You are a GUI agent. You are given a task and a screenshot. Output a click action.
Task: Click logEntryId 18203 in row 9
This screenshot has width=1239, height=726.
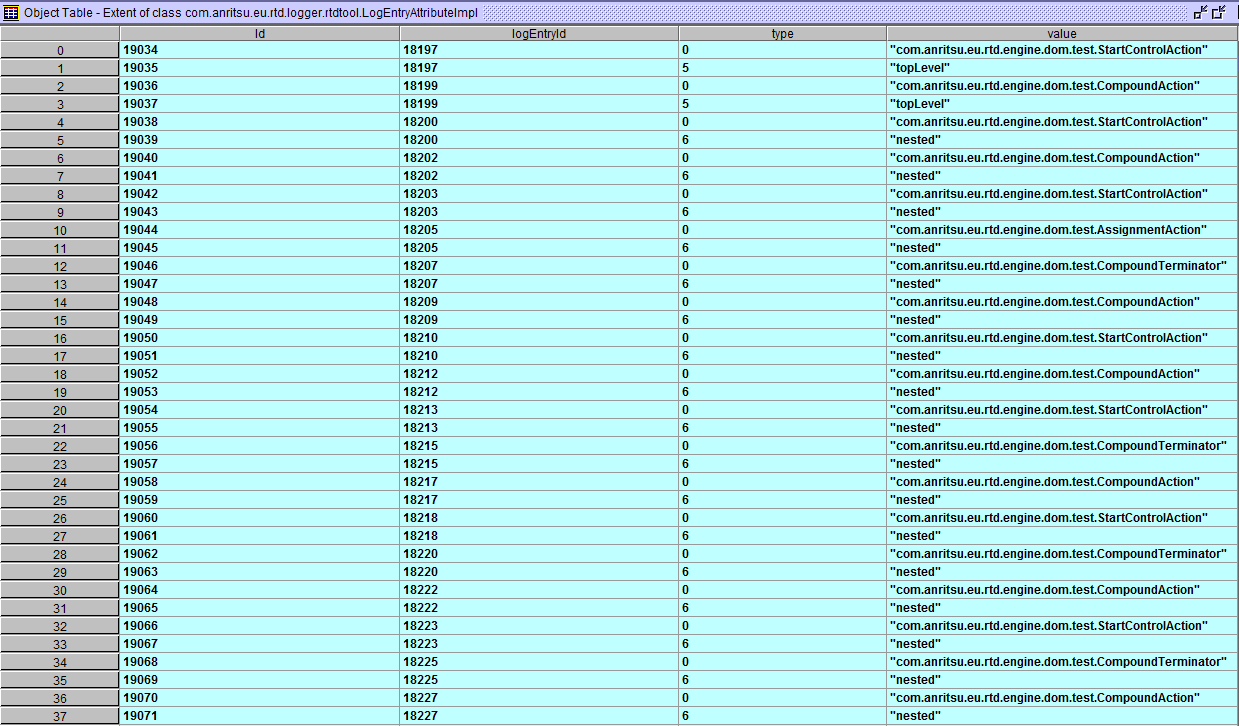coord(539,212)
